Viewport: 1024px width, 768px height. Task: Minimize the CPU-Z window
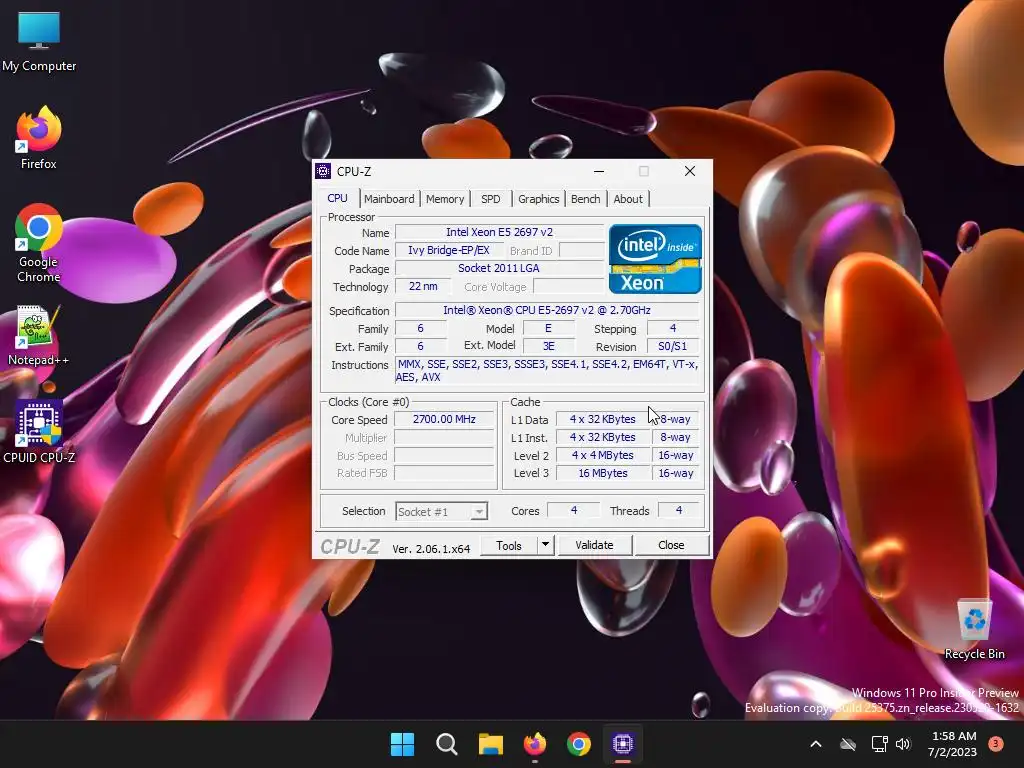[x=598, y=171]
